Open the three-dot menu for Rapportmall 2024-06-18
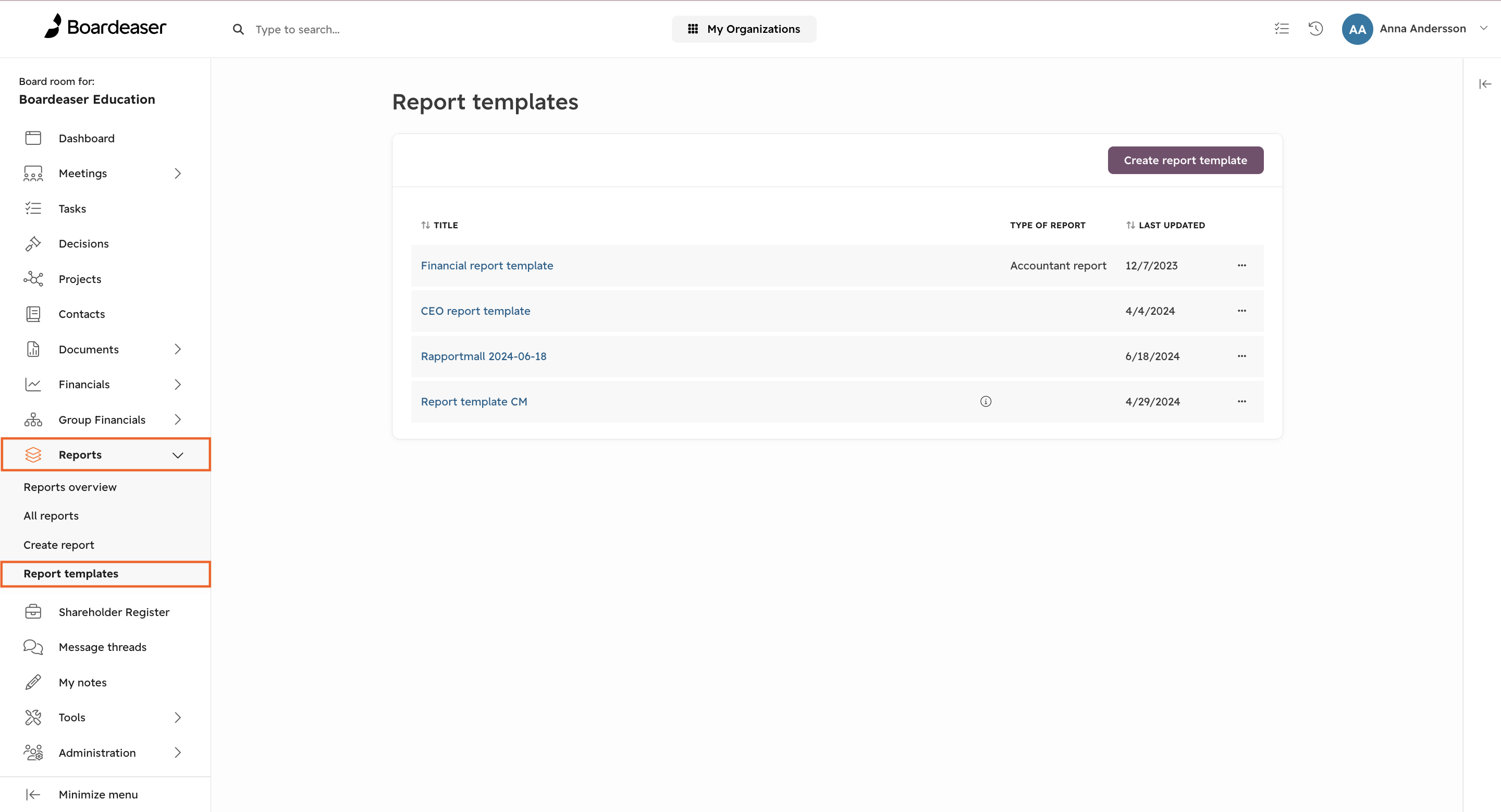 pos(1241,356)
